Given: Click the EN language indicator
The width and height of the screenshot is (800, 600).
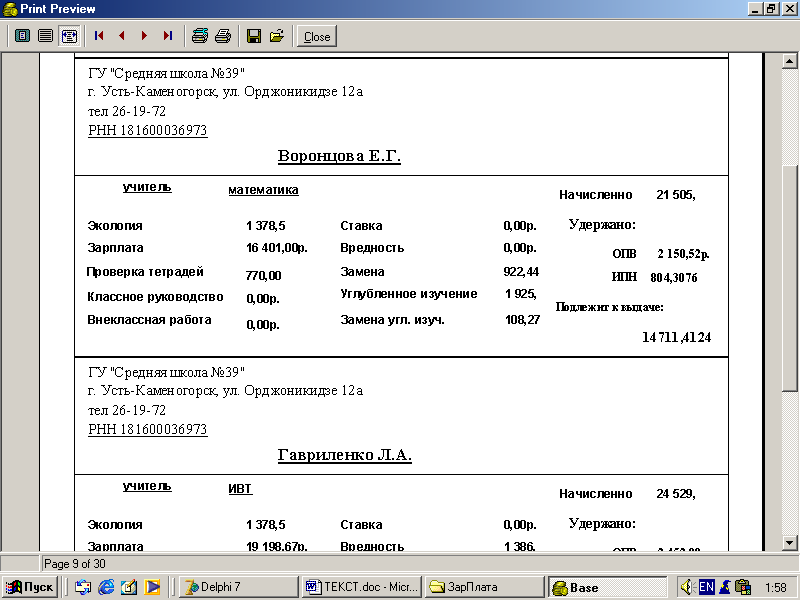Looking at the screenshot, I should 706,587.
